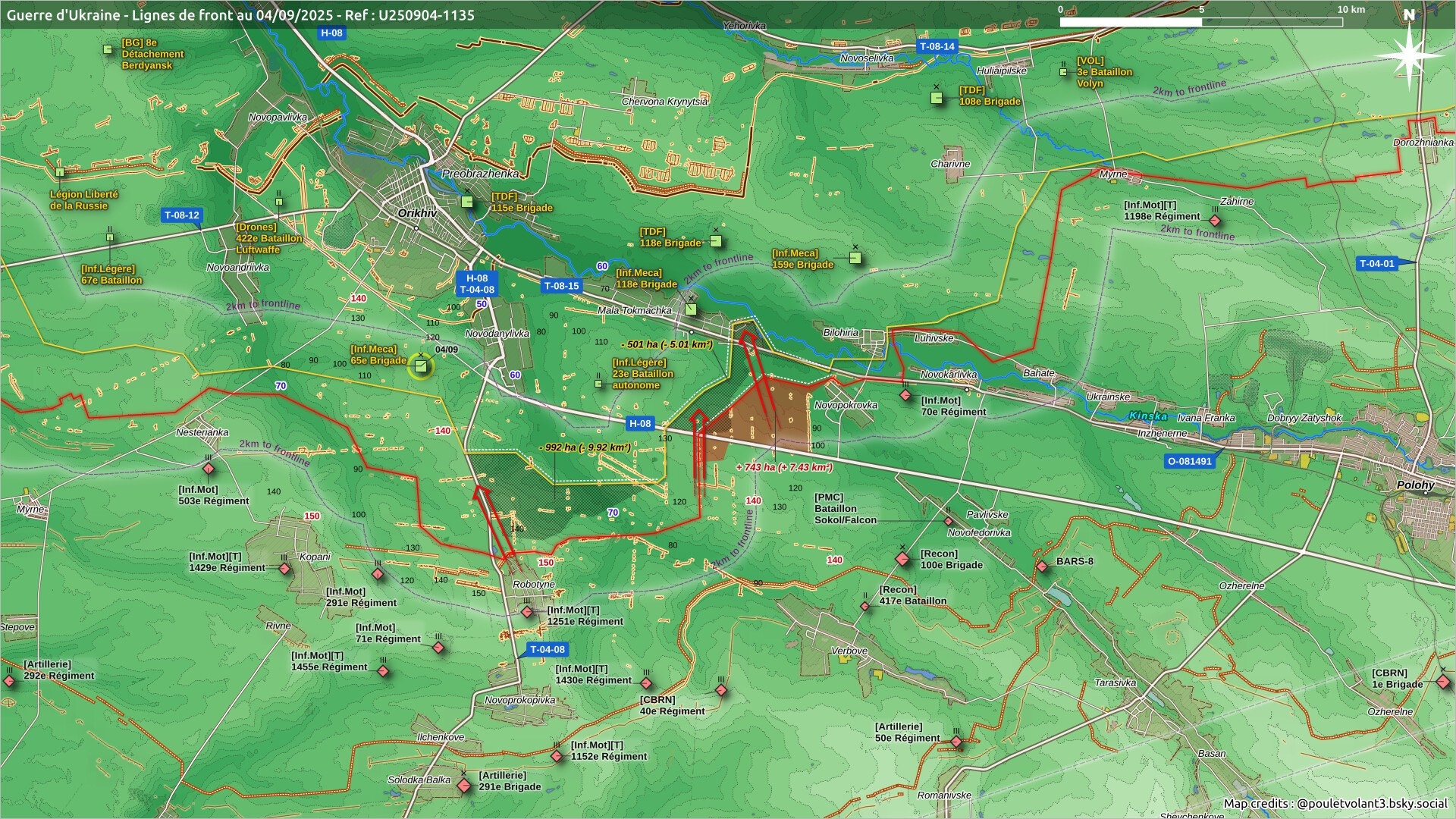Image resolution: width=1456 pixels, height=819 pixels.
Task: Click the Kinska river label
Action: pyautogui.click(x=1148, y=416)
